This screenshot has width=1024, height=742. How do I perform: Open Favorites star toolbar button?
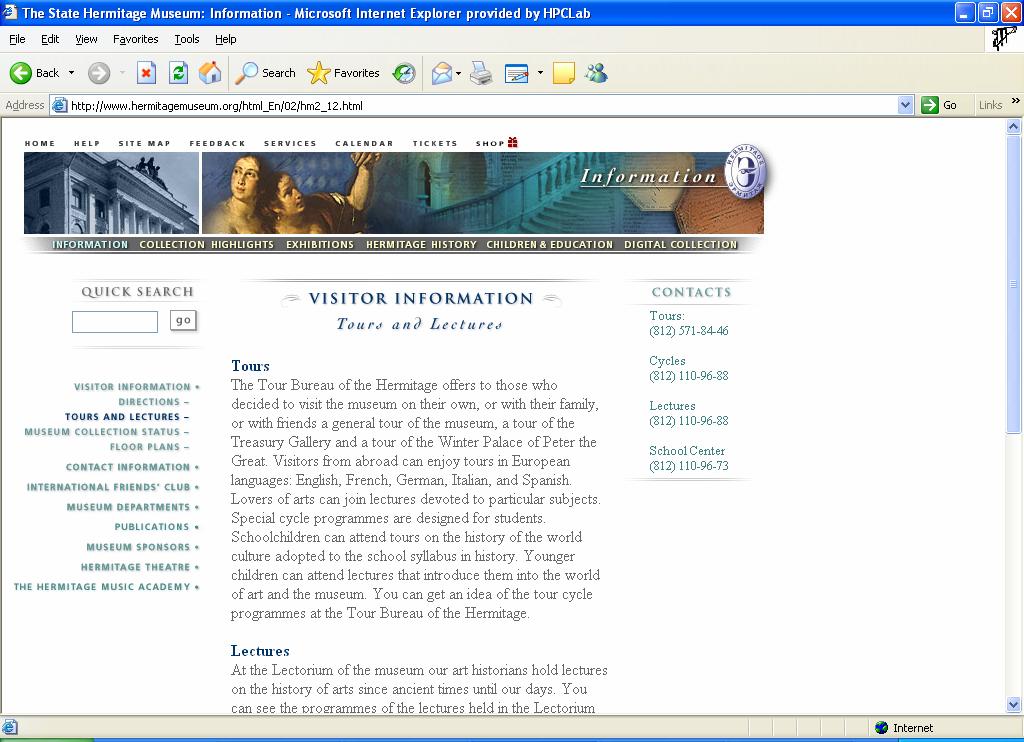coord(344,73)
